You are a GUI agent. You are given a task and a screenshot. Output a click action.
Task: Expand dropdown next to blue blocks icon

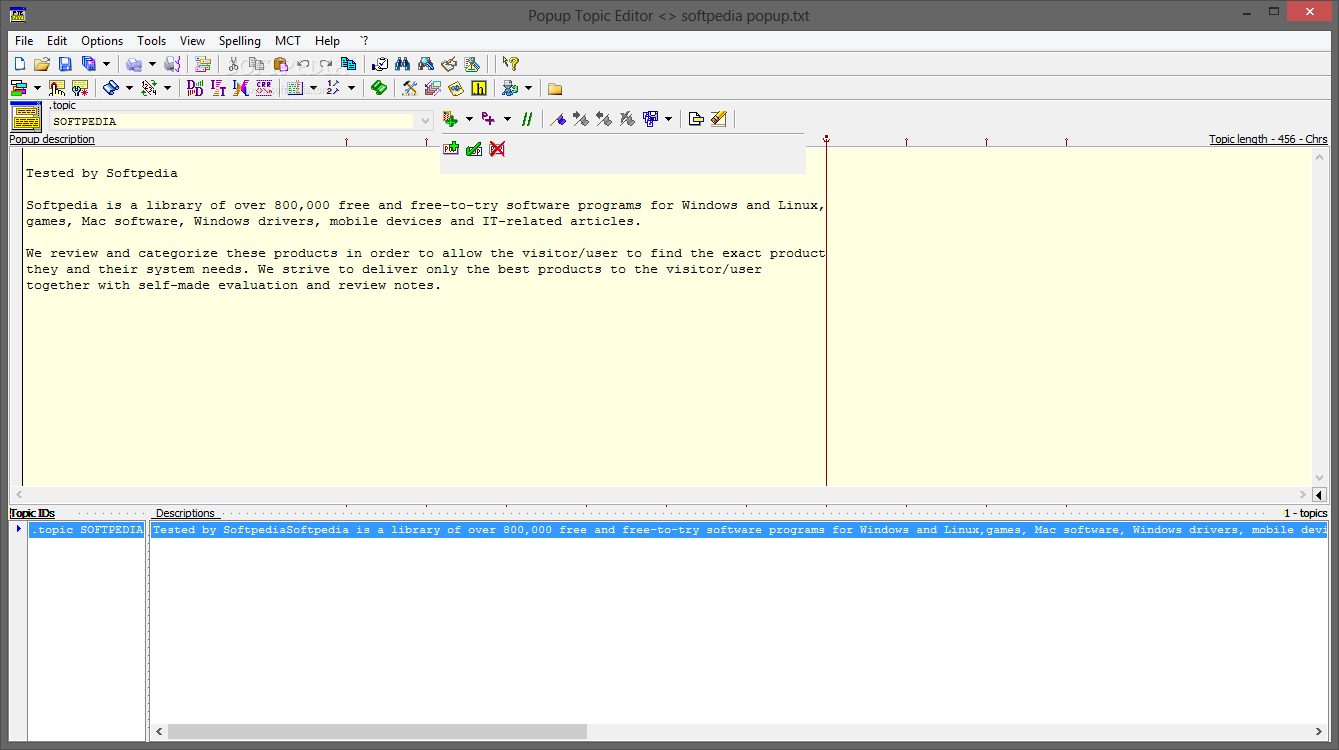pos(668,119)
